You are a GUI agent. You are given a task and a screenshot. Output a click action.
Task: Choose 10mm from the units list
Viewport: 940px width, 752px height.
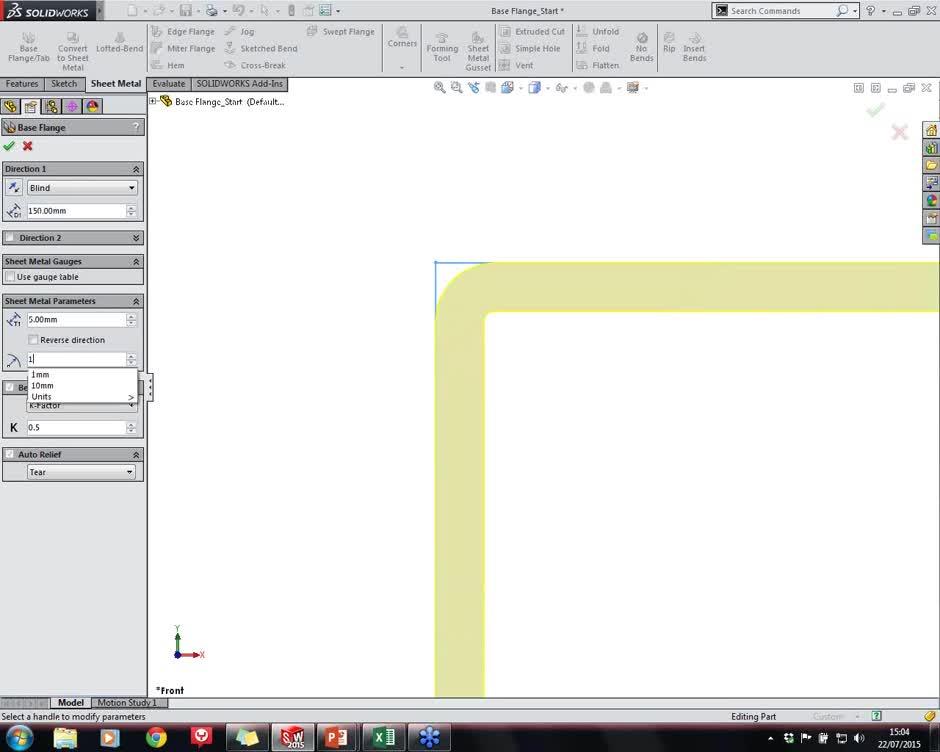[42, 385]
